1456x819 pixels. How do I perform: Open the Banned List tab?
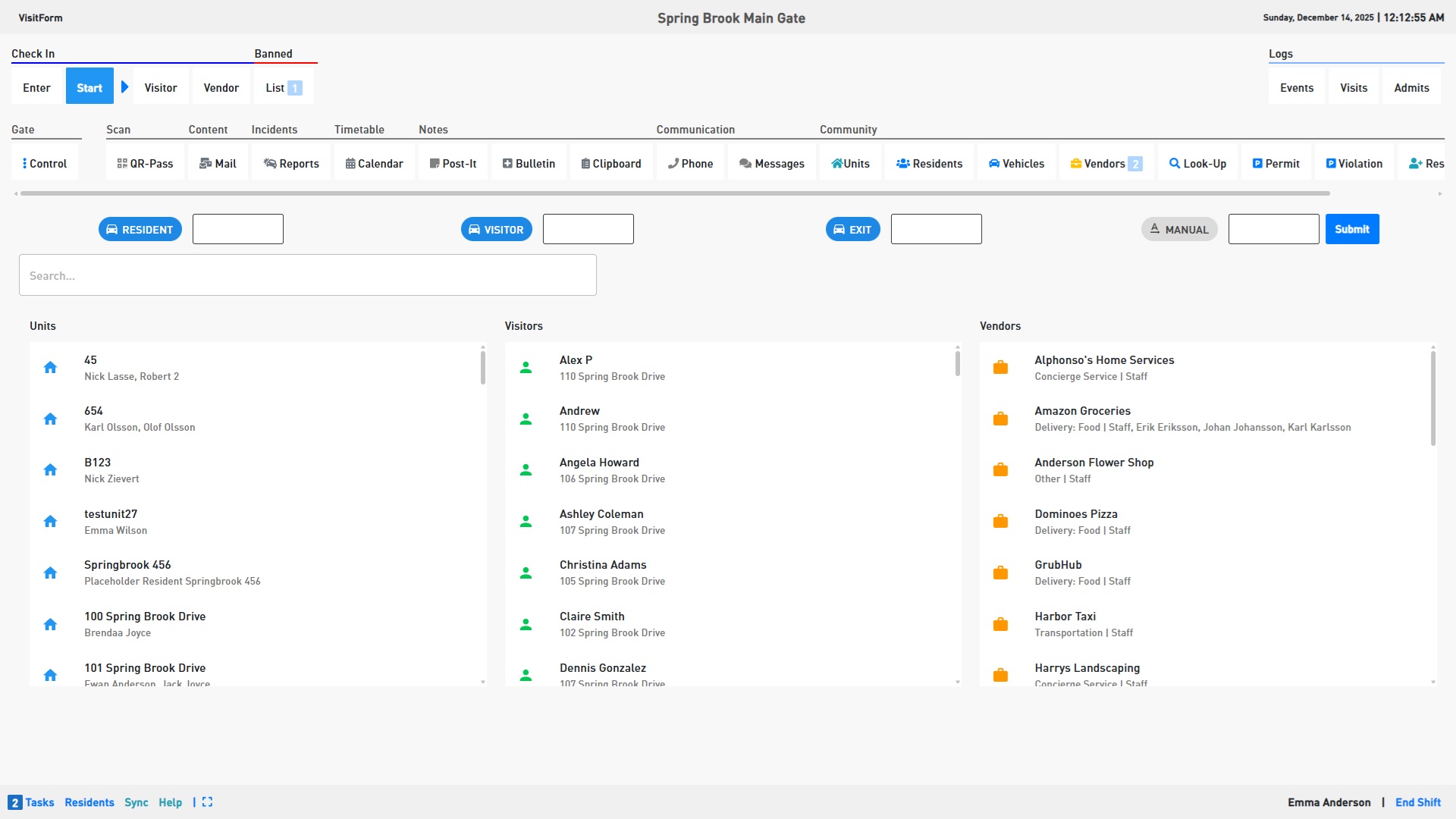[x=284, y=88]
